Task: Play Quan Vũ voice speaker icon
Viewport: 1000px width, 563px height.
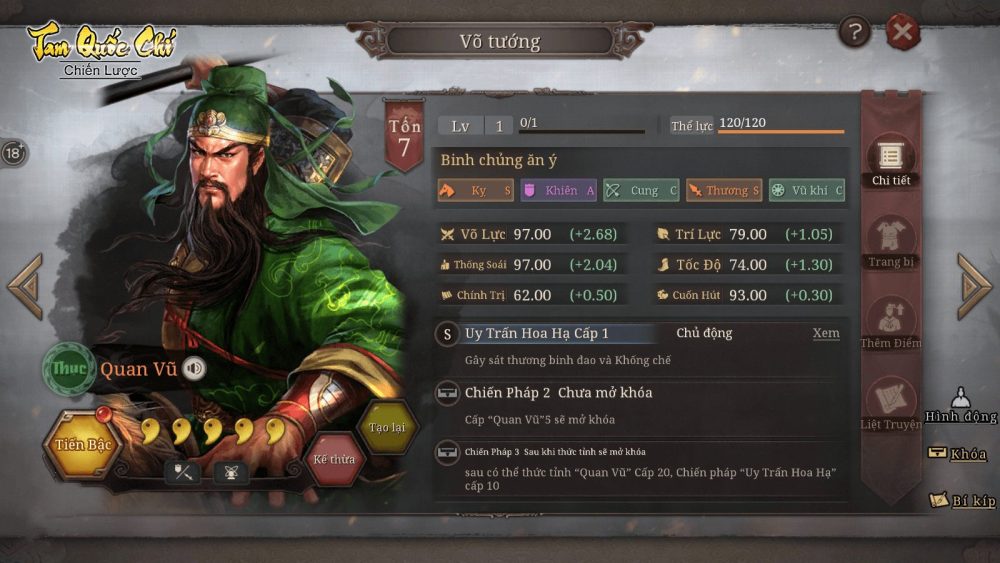Action: 194,368
